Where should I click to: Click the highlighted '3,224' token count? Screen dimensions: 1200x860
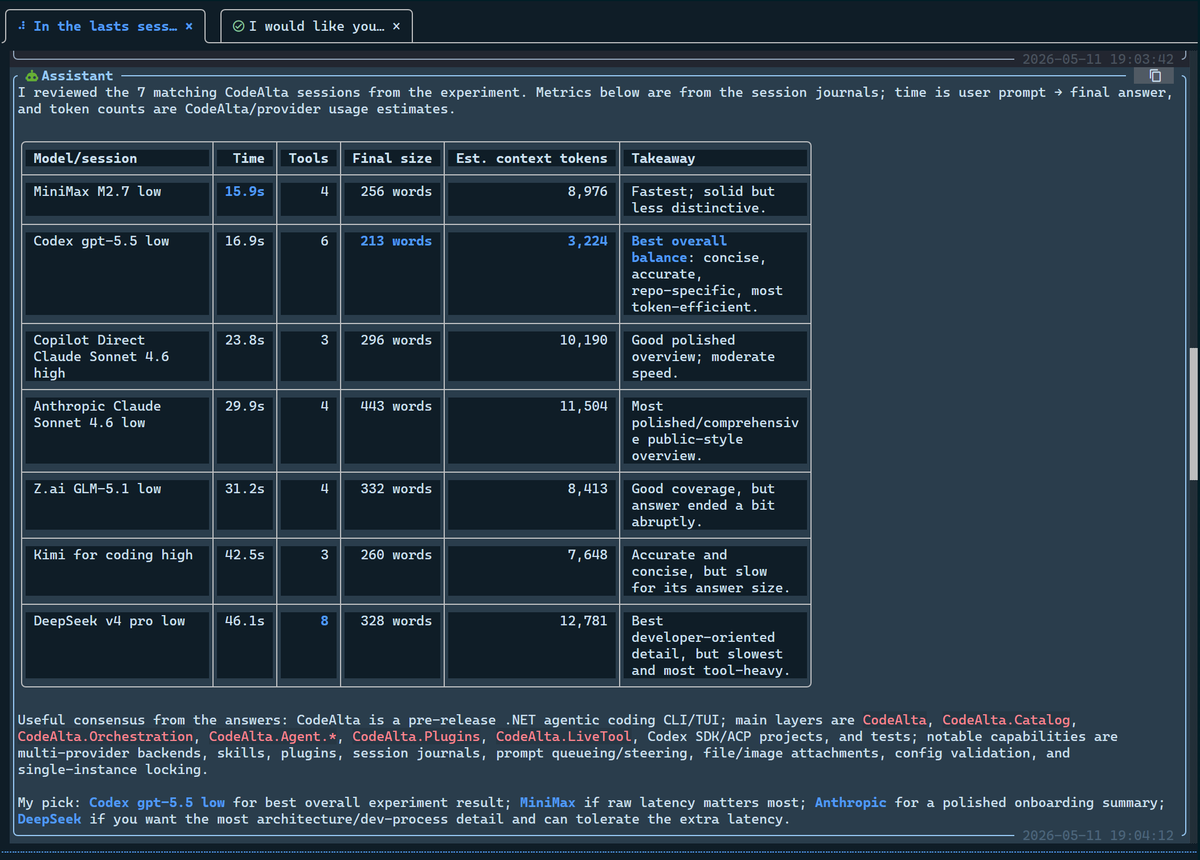point(587,241)
